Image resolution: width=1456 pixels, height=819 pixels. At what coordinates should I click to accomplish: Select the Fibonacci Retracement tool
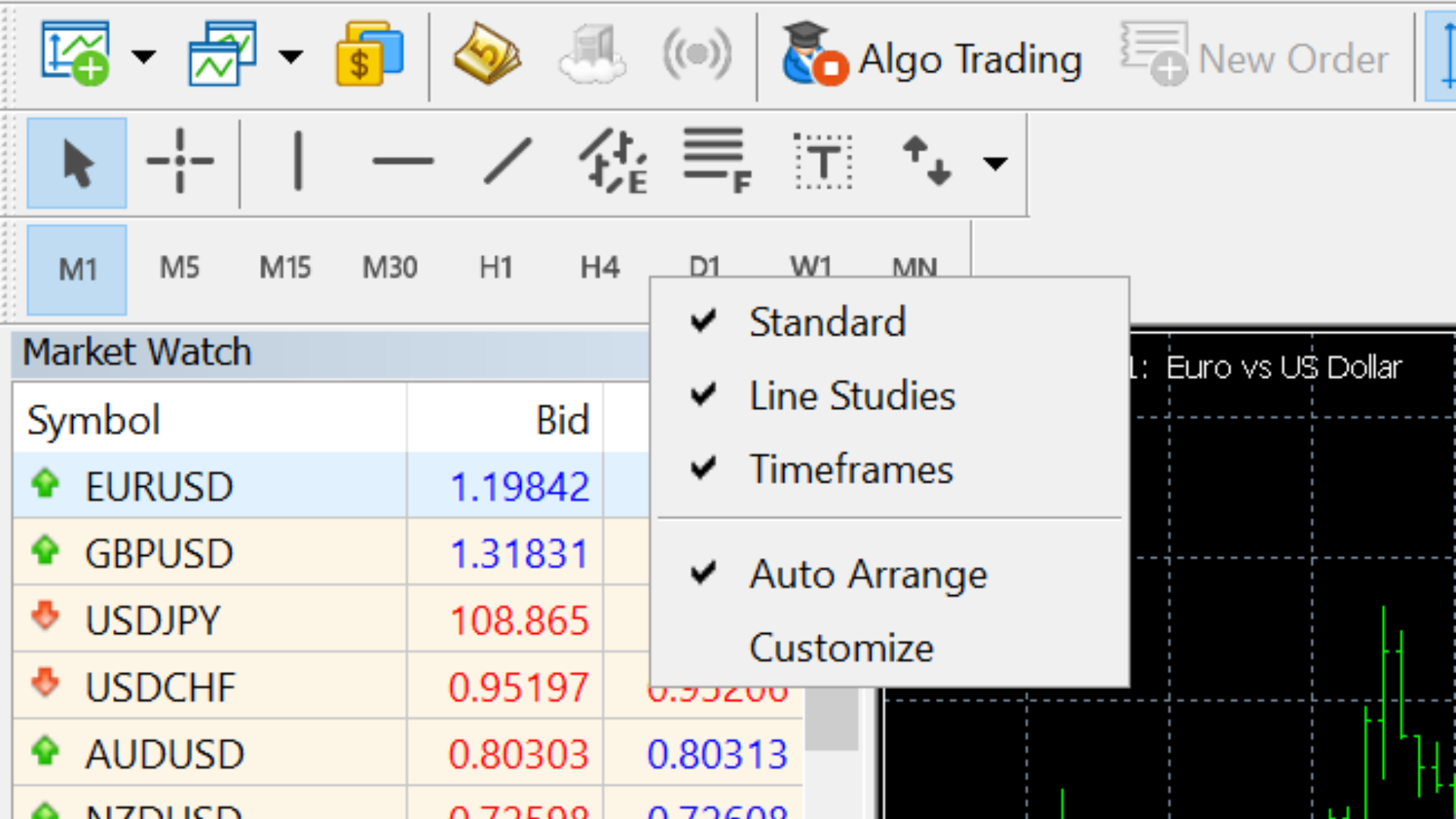coord(717,161)
